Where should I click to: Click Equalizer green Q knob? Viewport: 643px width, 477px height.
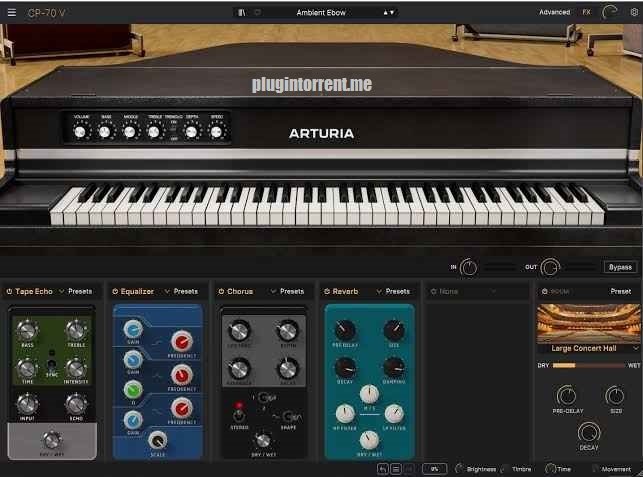point(132,390)
